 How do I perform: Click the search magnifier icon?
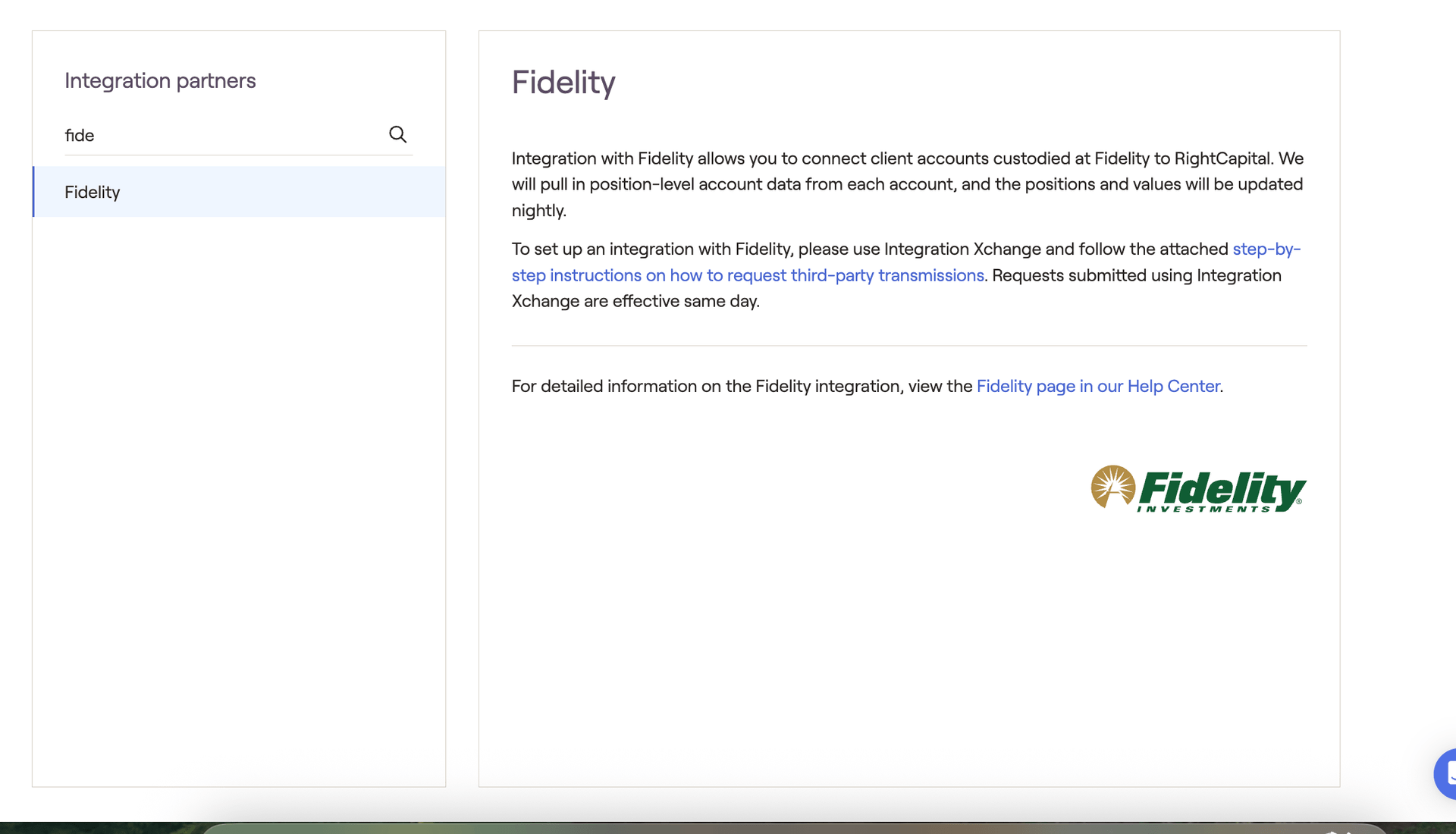pos(397,134)
